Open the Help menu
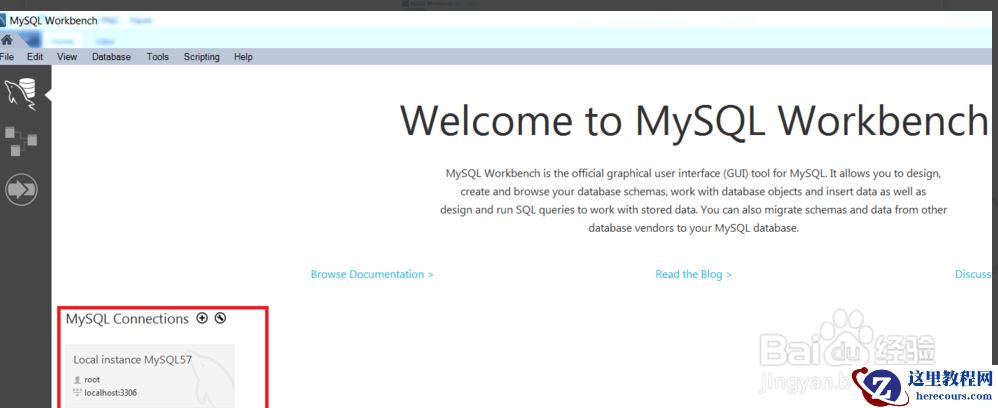This screenshot has width=998, height=408. tap(243, 57)
